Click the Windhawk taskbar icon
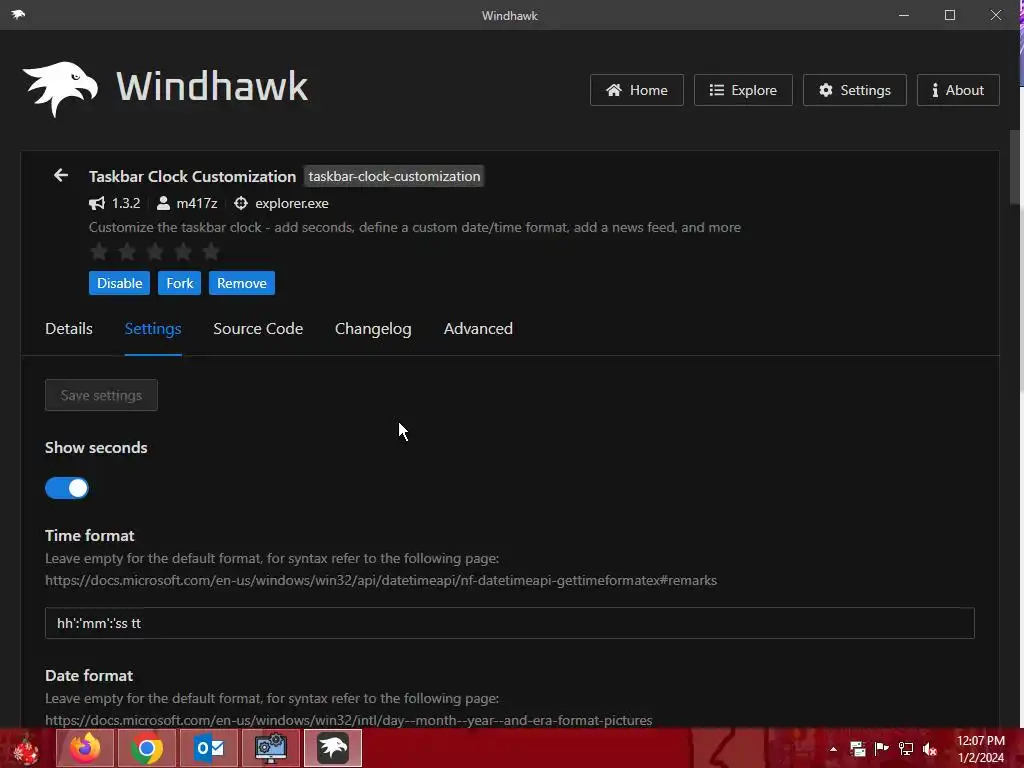The width and height of the screenshot is (1024, 768). (x=333, y=748)
